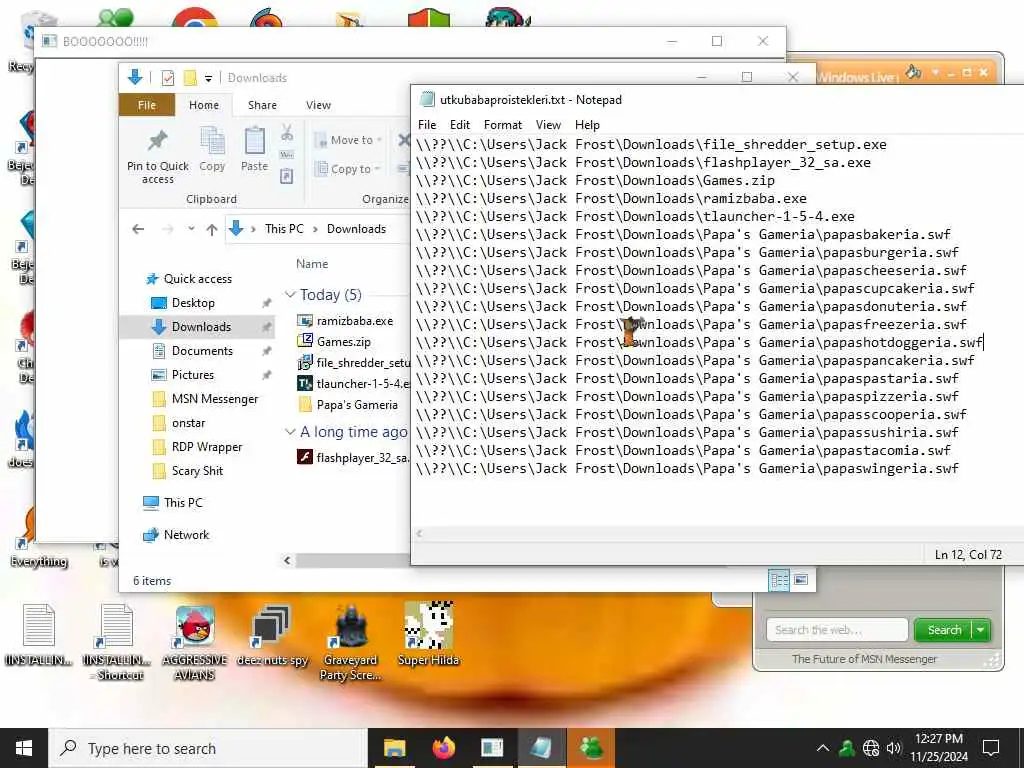
Task: Open Network in navigation pane
Action: [x=186, y=535]
